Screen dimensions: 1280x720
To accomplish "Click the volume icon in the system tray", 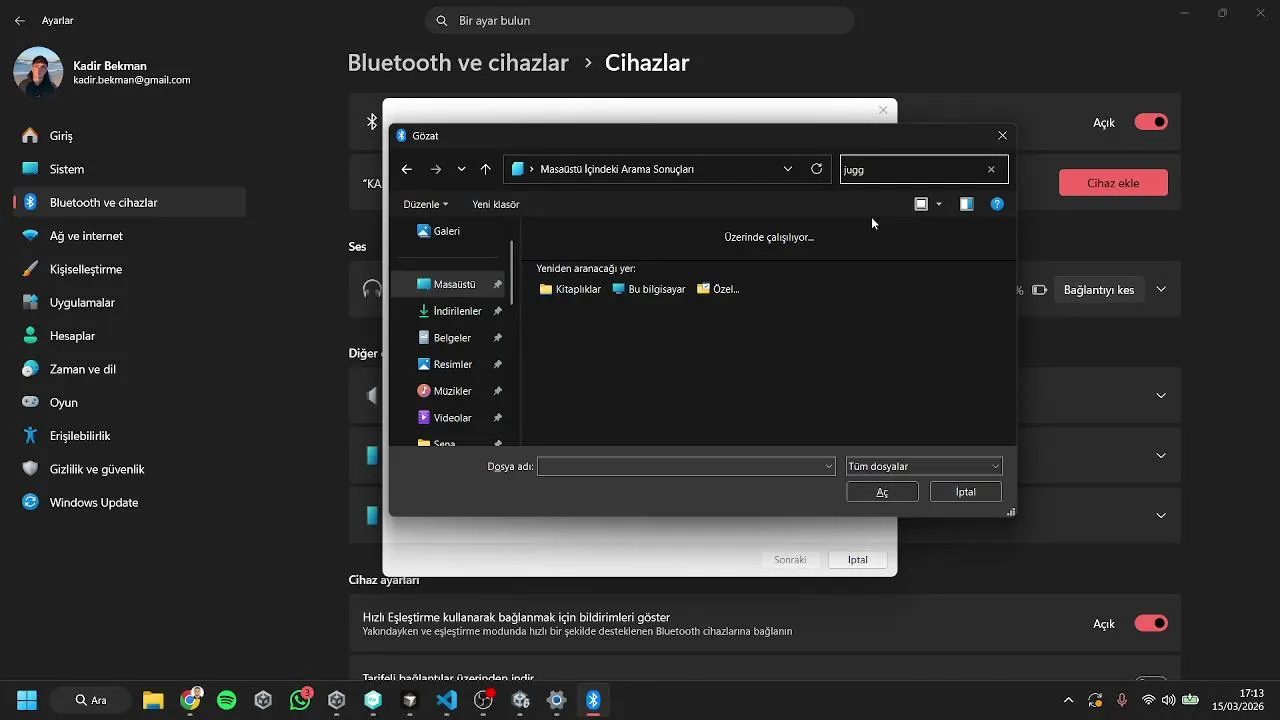I will [x=1168, y=700].
